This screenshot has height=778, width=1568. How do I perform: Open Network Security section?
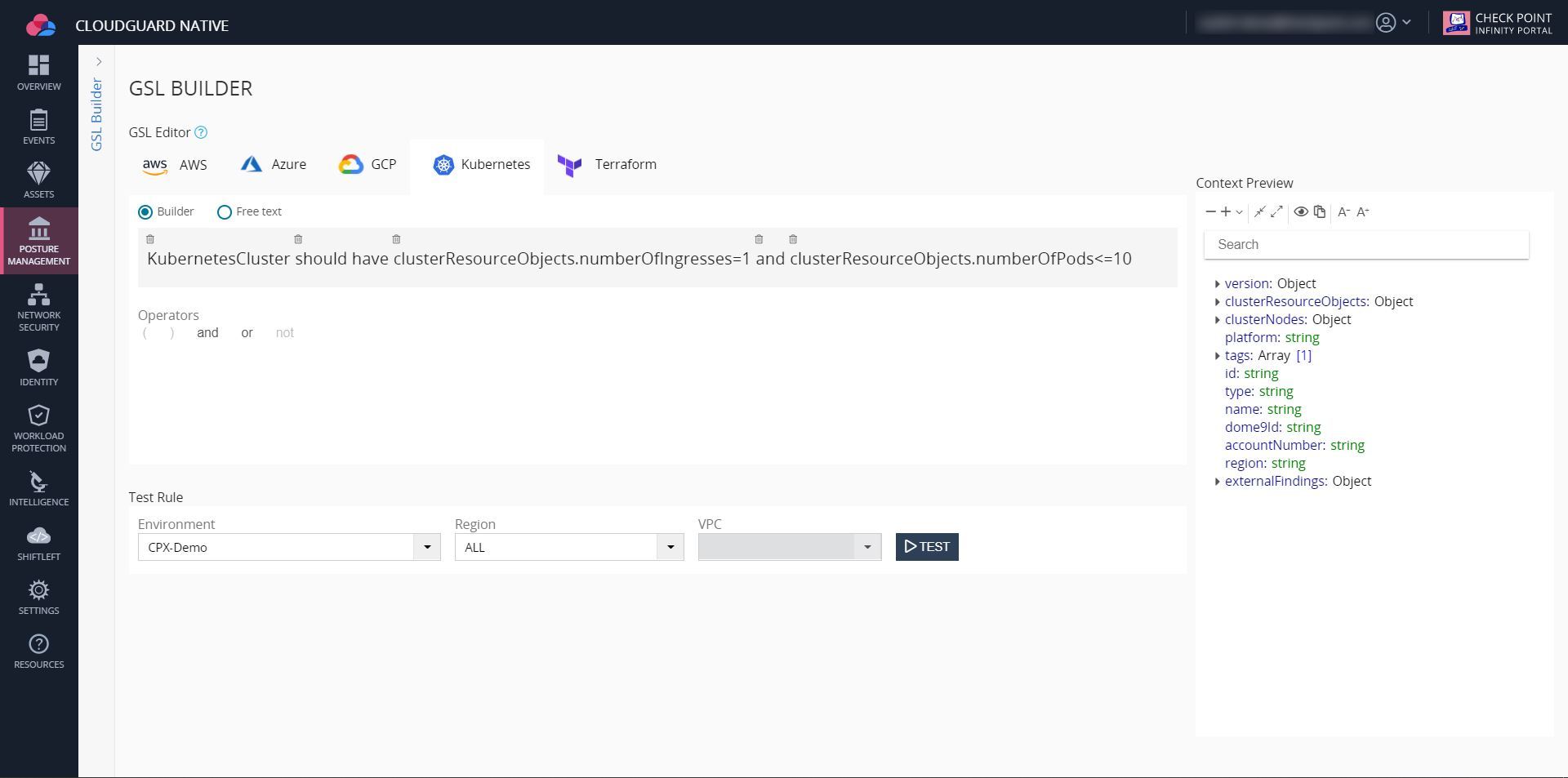[x=38, y=307]
